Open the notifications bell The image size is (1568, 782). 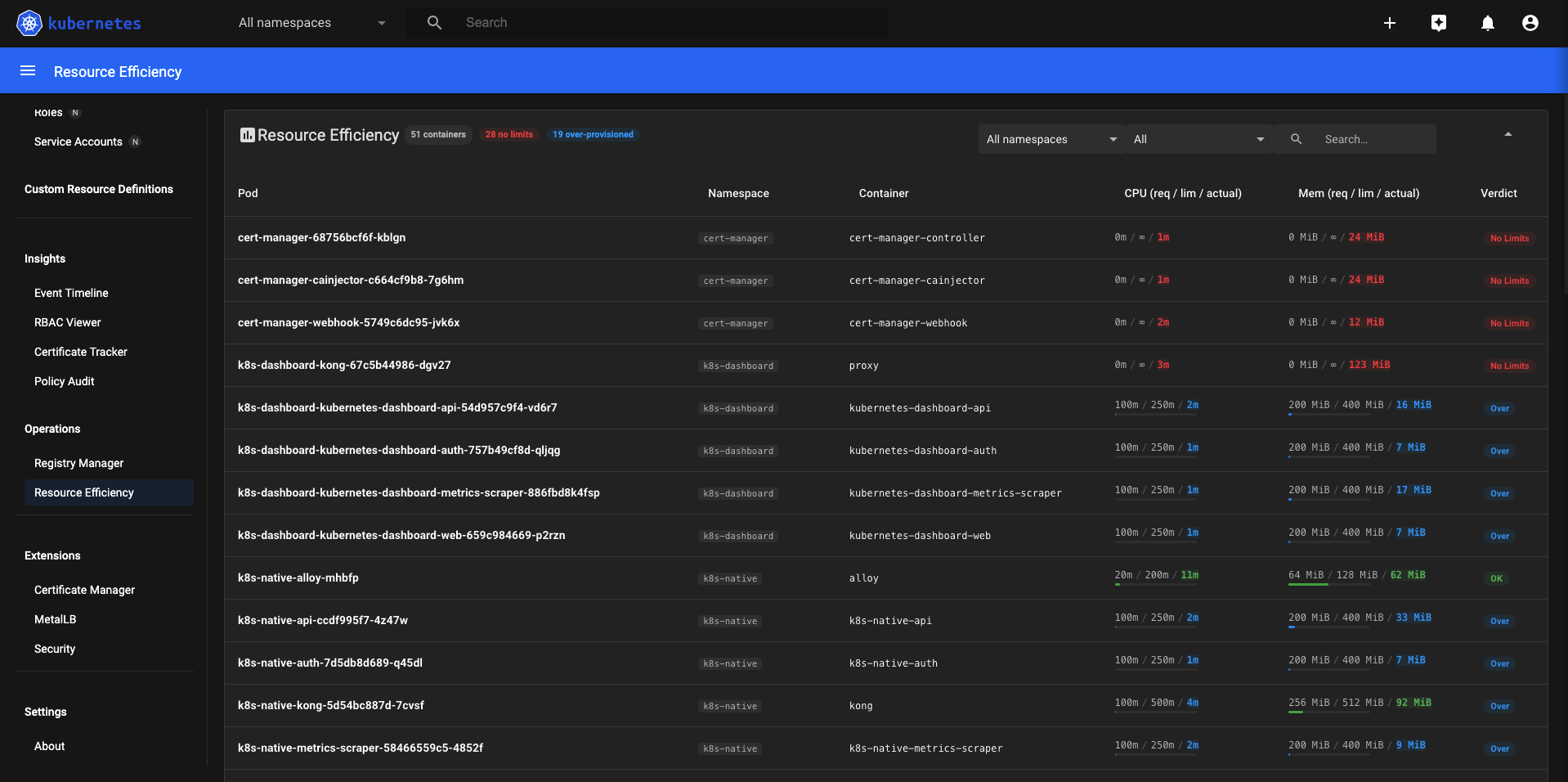1488,23
